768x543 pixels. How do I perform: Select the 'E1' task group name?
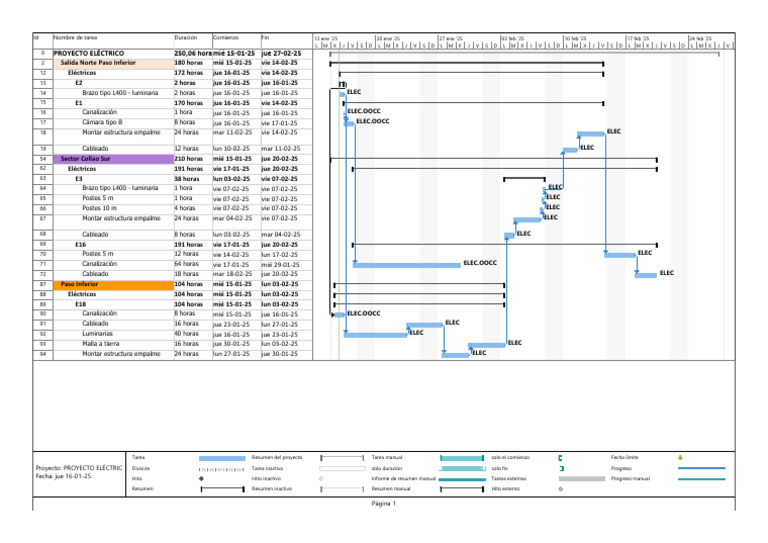[79, 103]
